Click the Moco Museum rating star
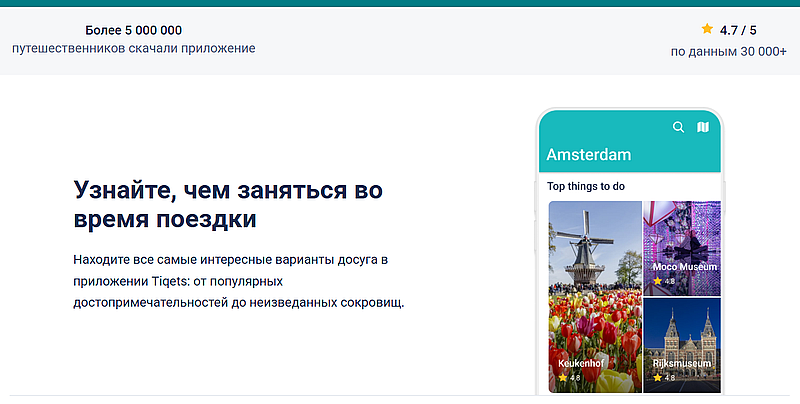 (x=658, y=281)
